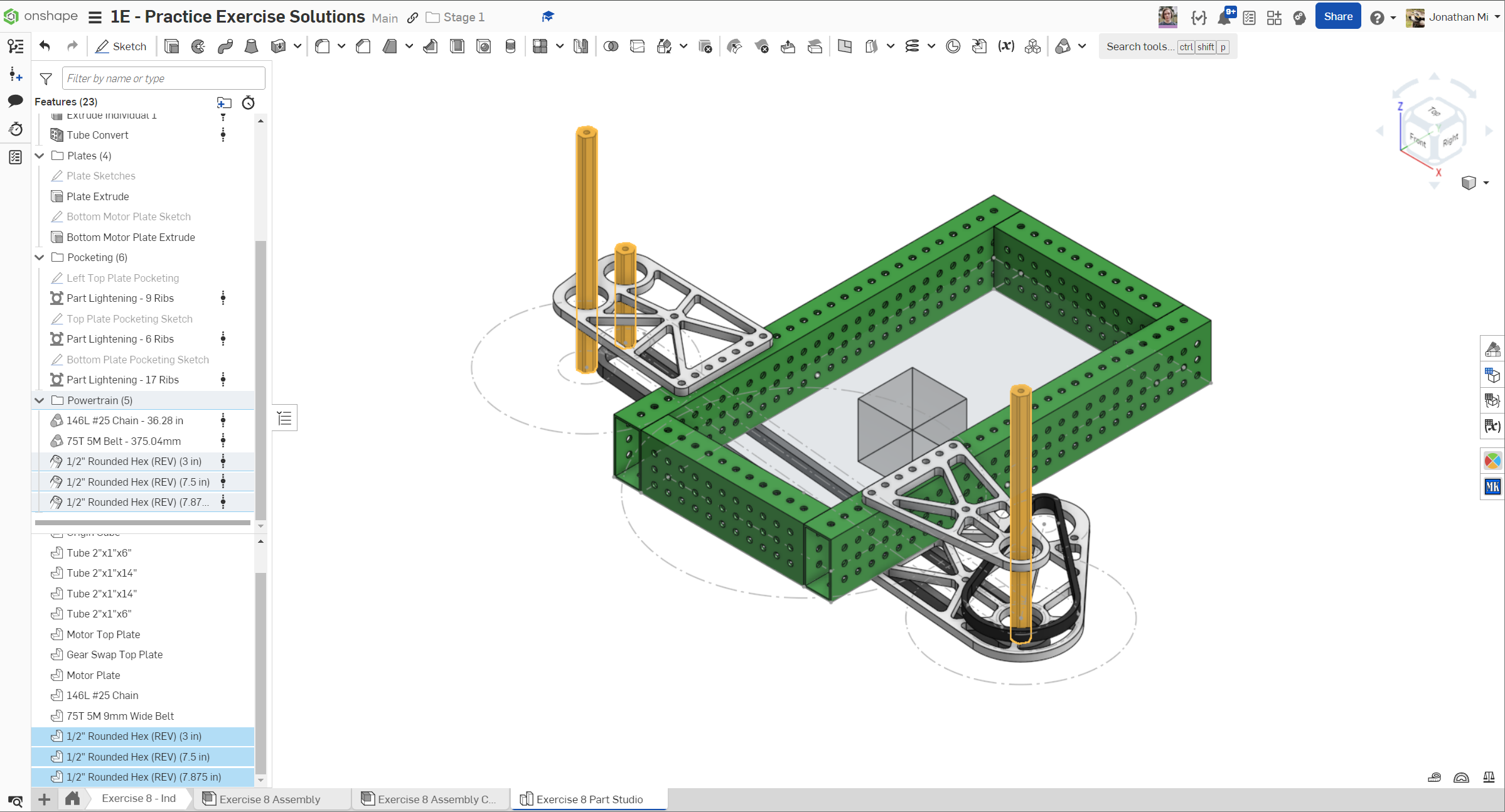Viewport: 1505px width, 812px height.
Task: Toggle the feature list panel icon
Action: (284, 419)
